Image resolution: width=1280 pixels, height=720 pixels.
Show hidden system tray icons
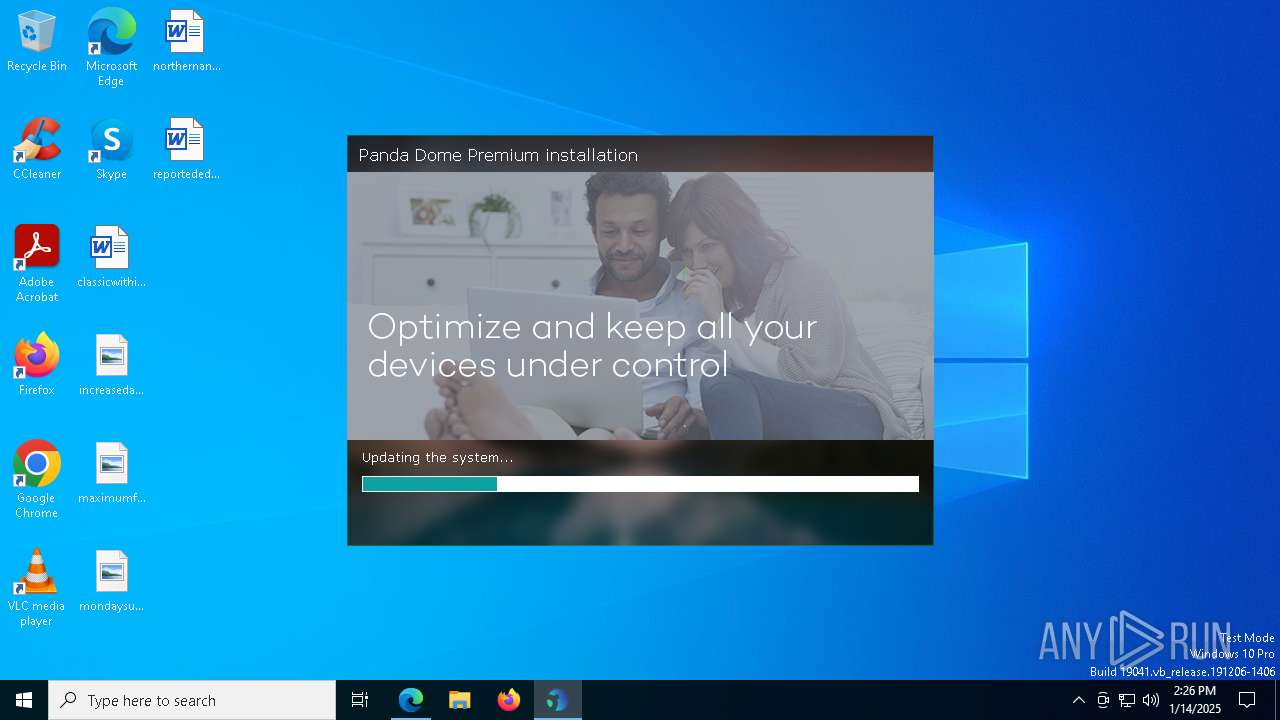click(x=1078, y=700)
